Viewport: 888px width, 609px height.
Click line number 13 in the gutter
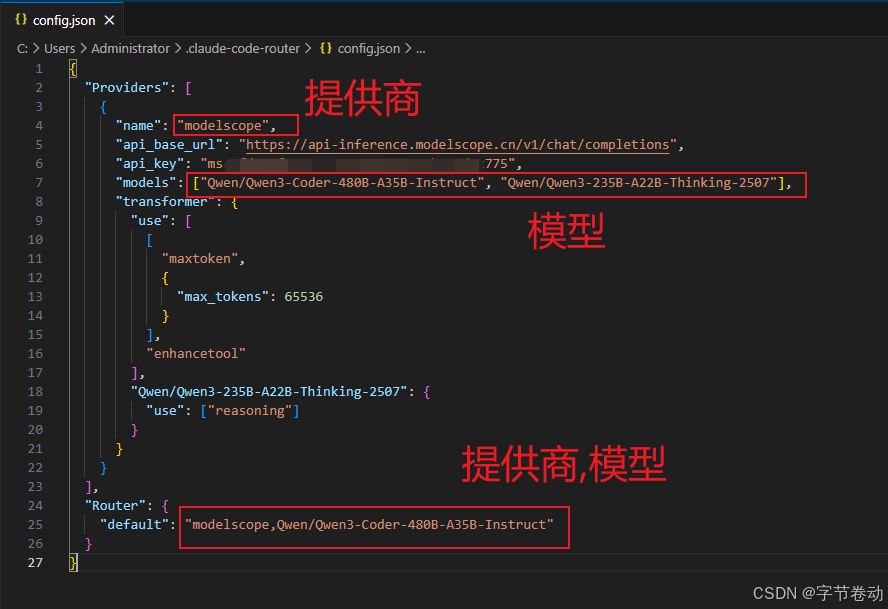pos(35,297)
